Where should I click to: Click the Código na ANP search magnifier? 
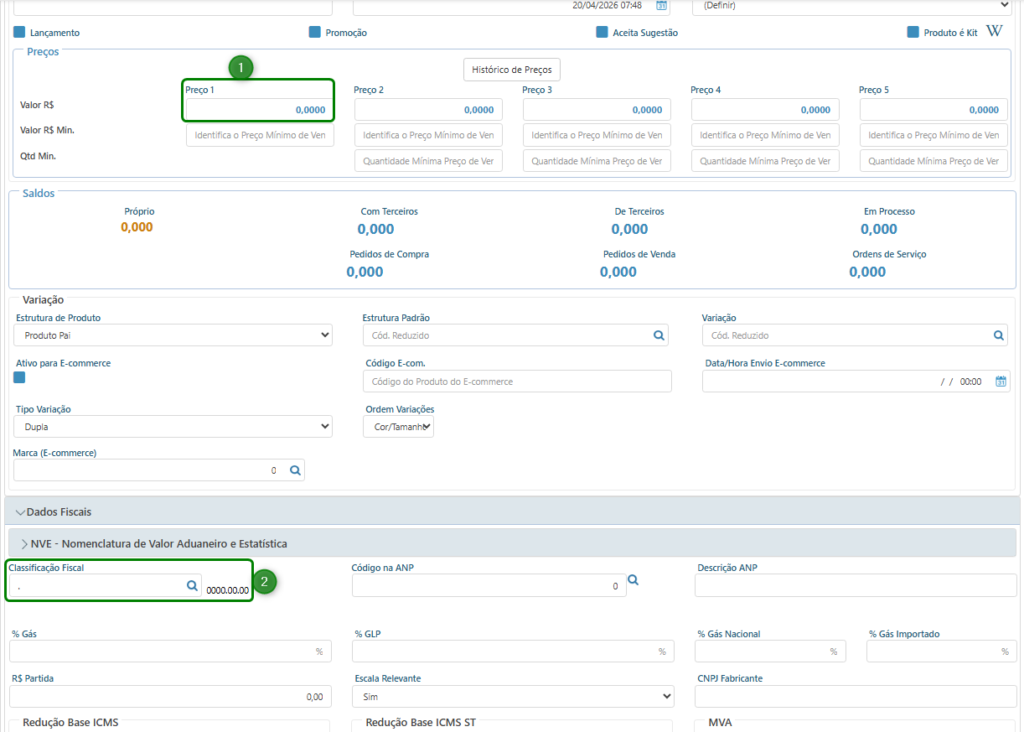click(633, 581)
